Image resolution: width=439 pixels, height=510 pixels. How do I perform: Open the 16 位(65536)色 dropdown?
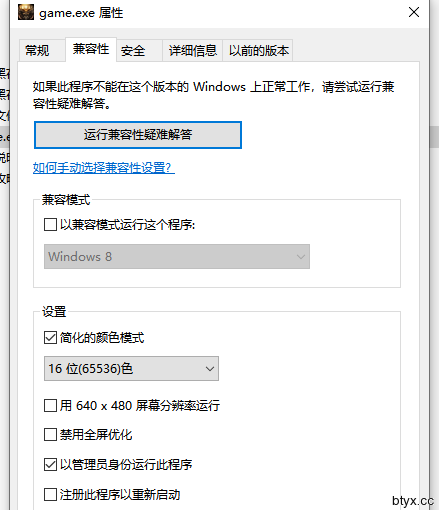131,369
